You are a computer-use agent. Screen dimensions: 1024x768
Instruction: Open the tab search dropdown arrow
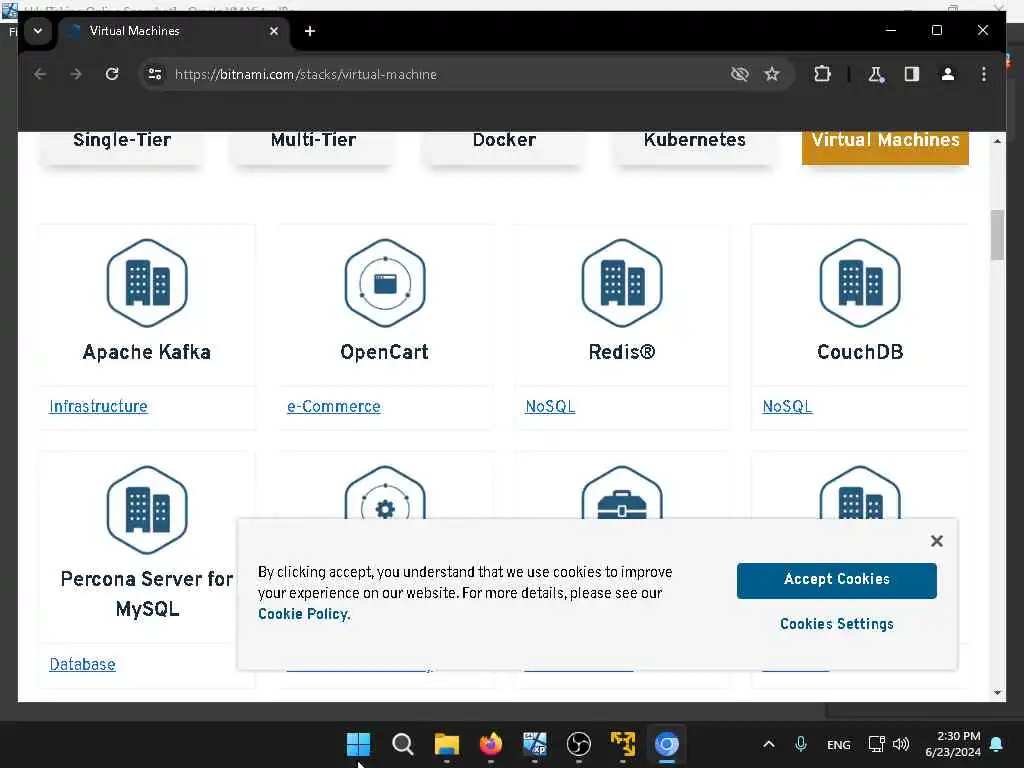tap(38, 31)
